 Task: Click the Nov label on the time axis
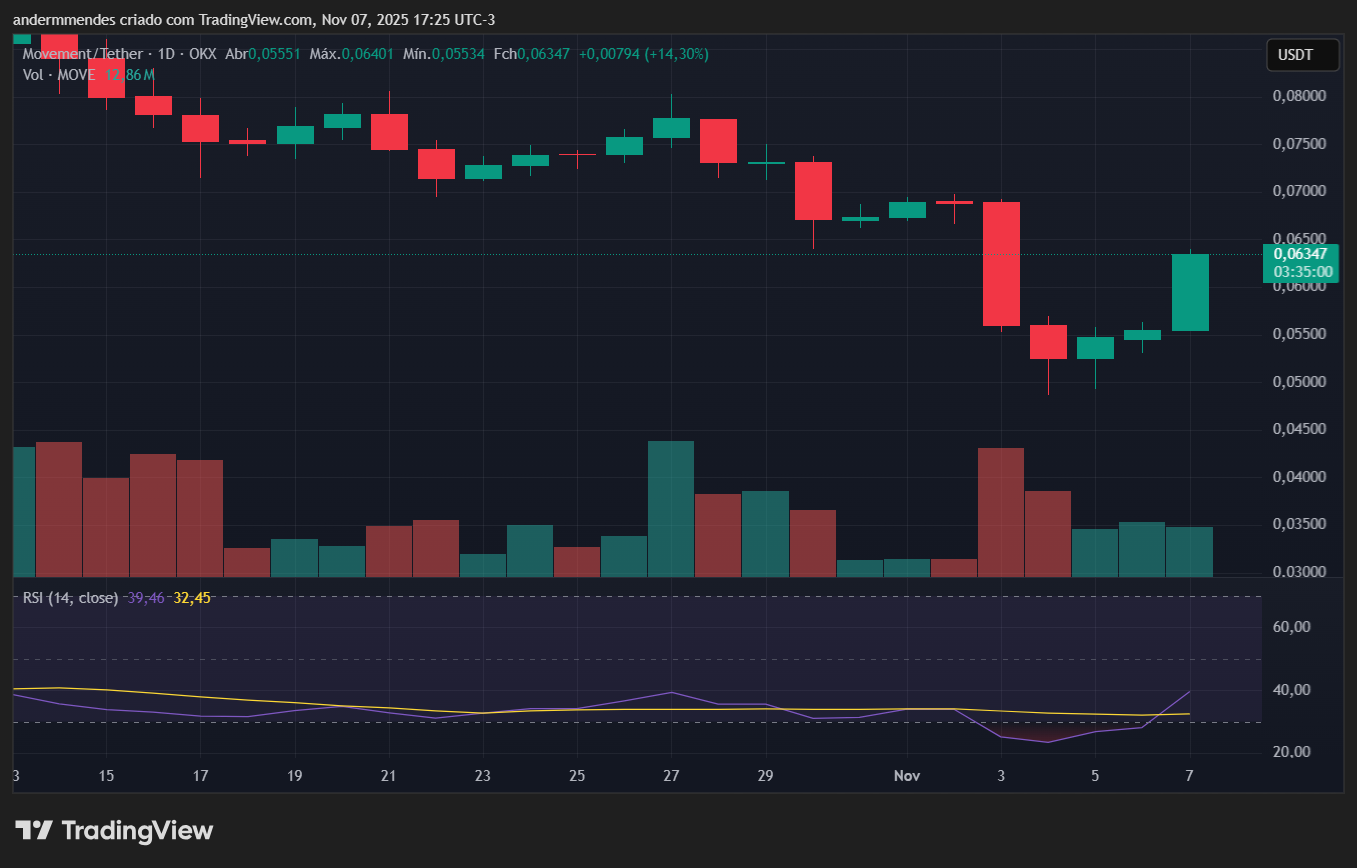coord(907,775)
